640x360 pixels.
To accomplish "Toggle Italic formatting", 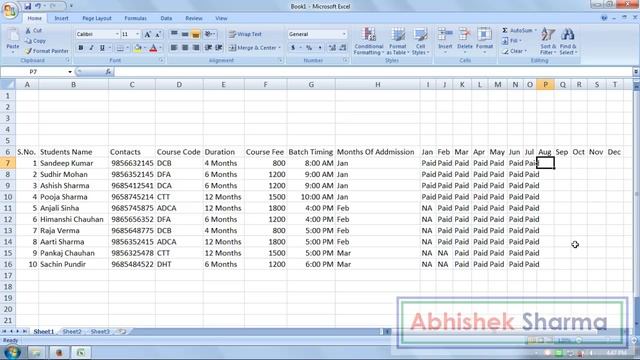I will click(x=91, y=48).
